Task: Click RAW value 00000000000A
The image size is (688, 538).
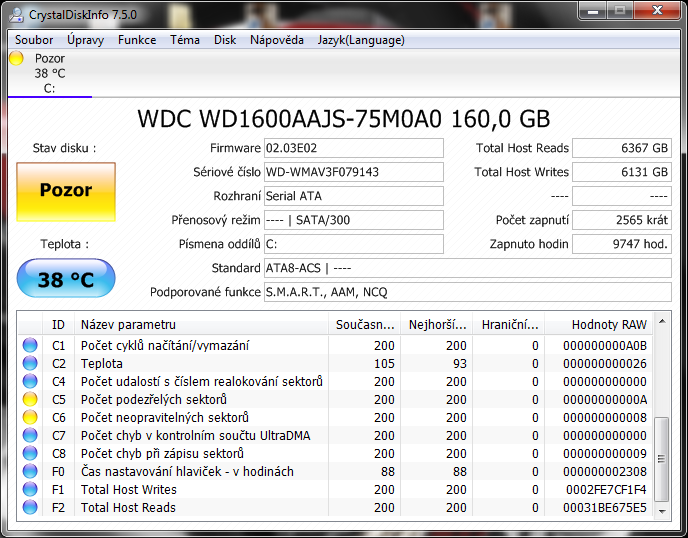Action: pyautogui.click(x=605, y=399)
